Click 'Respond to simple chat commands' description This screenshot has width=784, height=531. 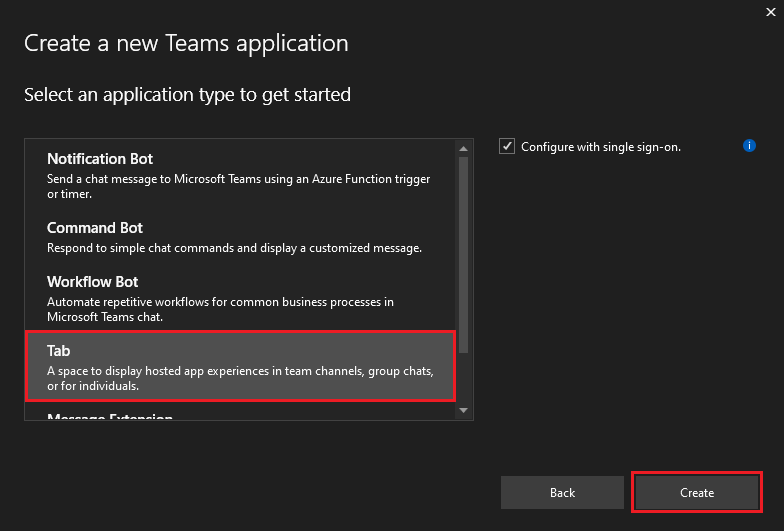234,248
